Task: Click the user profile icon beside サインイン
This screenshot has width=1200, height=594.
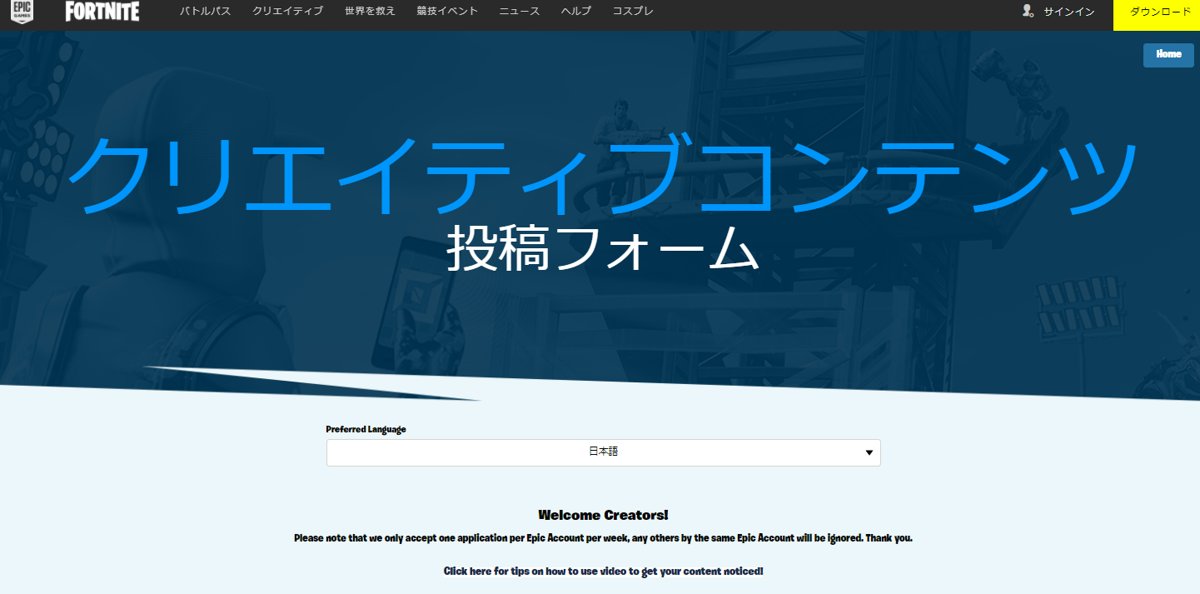Action: pos(1028,11)
